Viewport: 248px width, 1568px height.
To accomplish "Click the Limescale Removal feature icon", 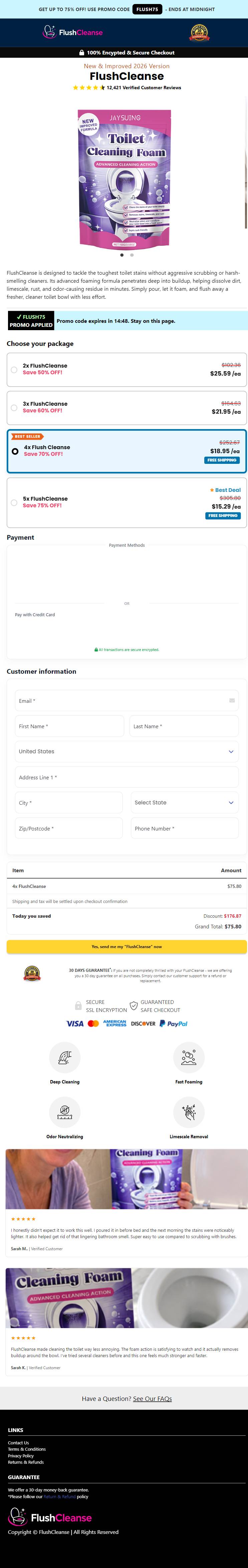I will click(x=189, y=1112).
